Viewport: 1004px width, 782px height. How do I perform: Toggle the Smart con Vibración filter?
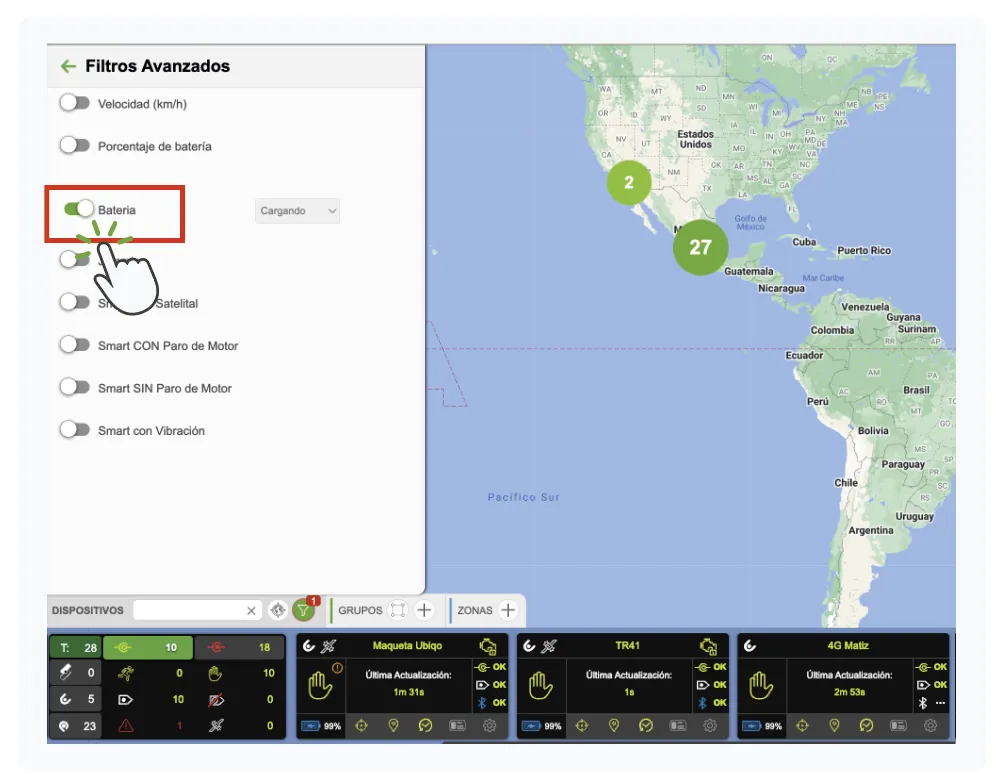(75, 430)
